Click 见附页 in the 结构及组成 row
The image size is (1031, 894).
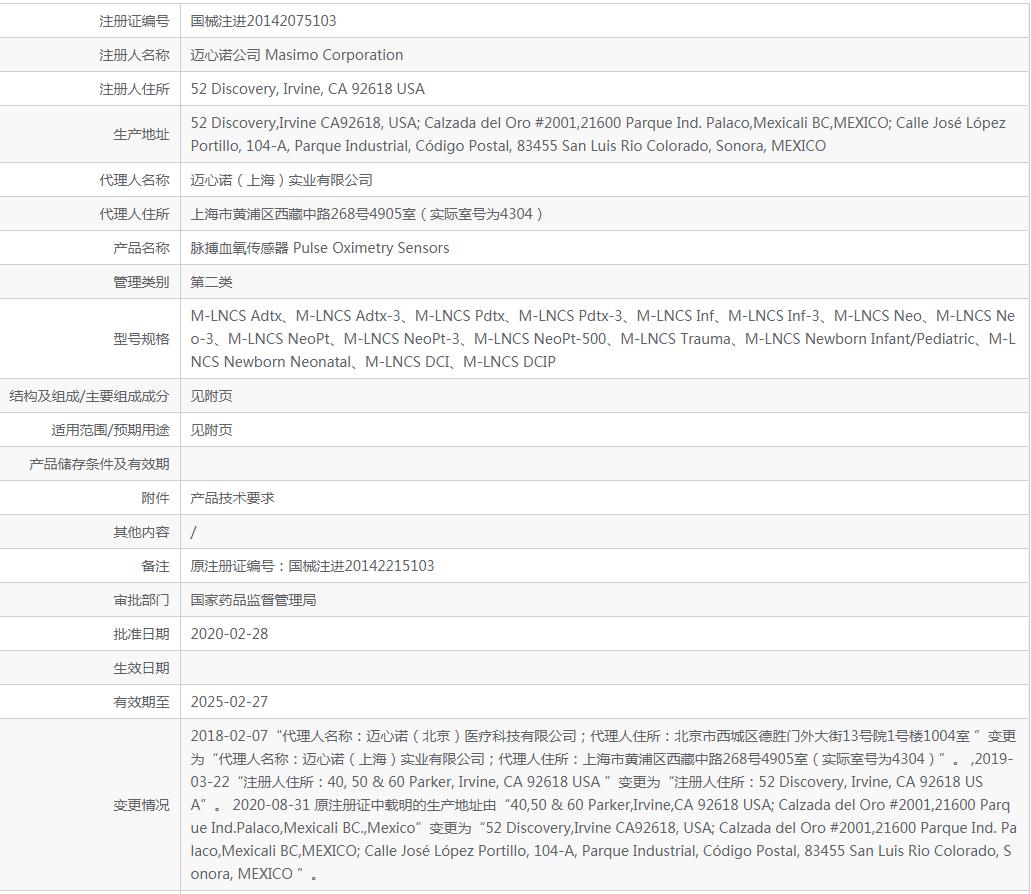point(211,396)
